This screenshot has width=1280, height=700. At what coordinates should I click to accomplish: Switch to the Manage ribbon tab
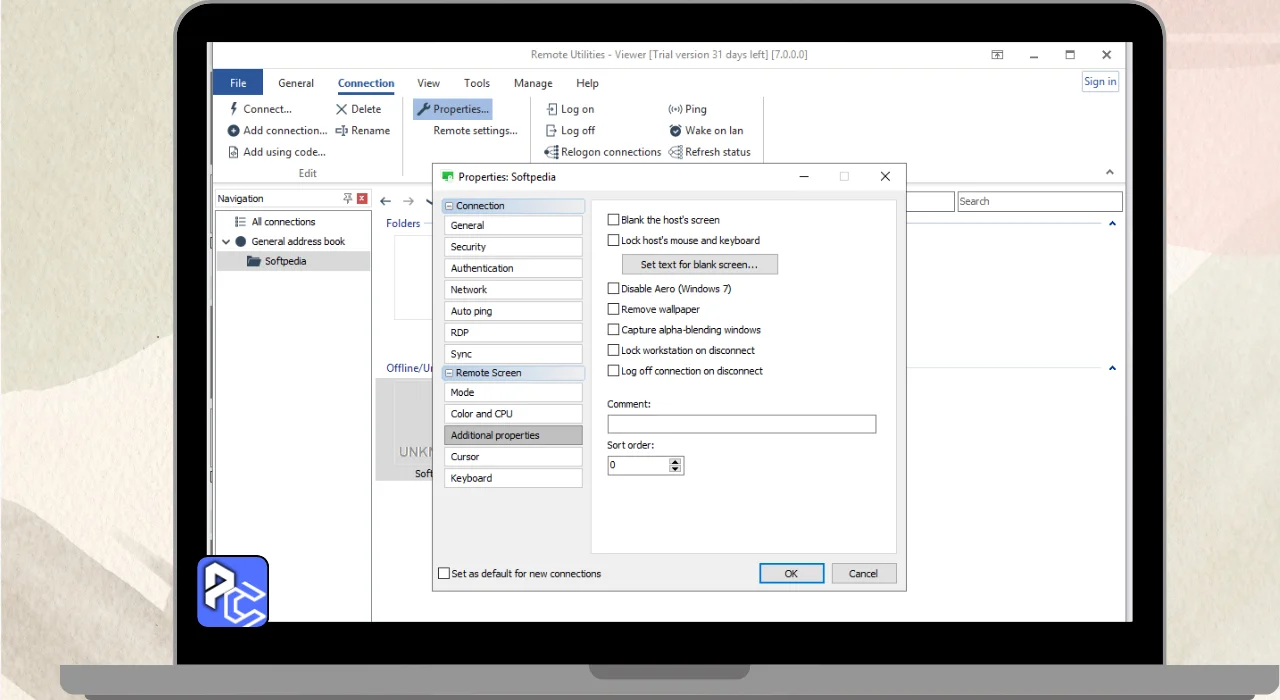[533, 84]
